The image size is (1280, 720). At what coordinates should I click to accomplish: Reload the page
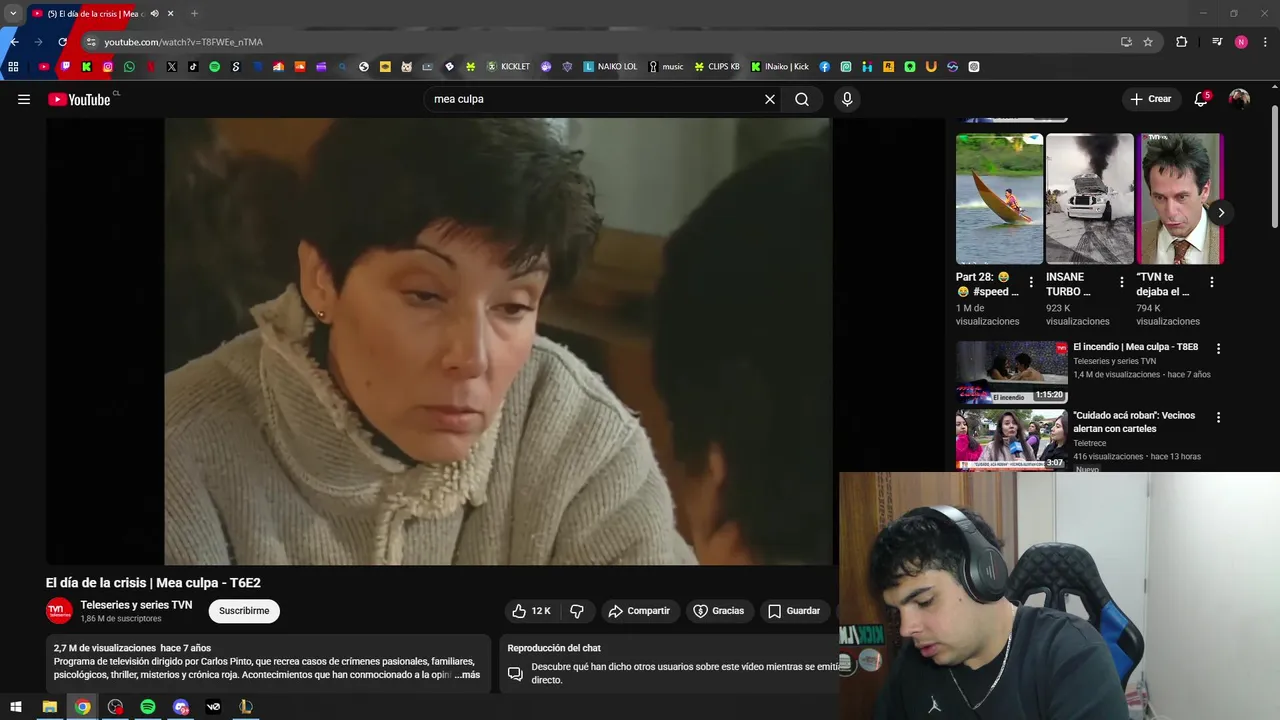pyautogui.click(x=62, y=42)
